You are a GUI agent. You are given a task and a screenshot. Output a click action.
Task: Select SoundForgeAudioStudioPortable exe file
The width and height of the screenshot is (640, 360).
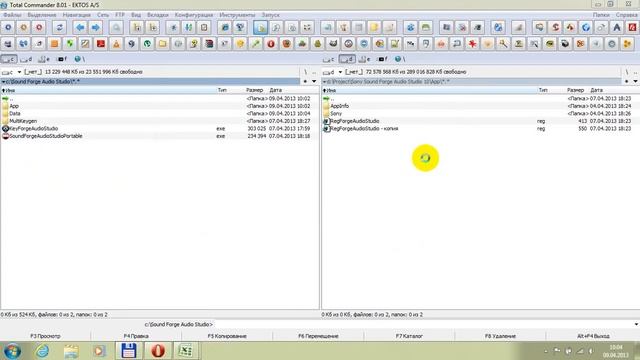tap(160, 136)
